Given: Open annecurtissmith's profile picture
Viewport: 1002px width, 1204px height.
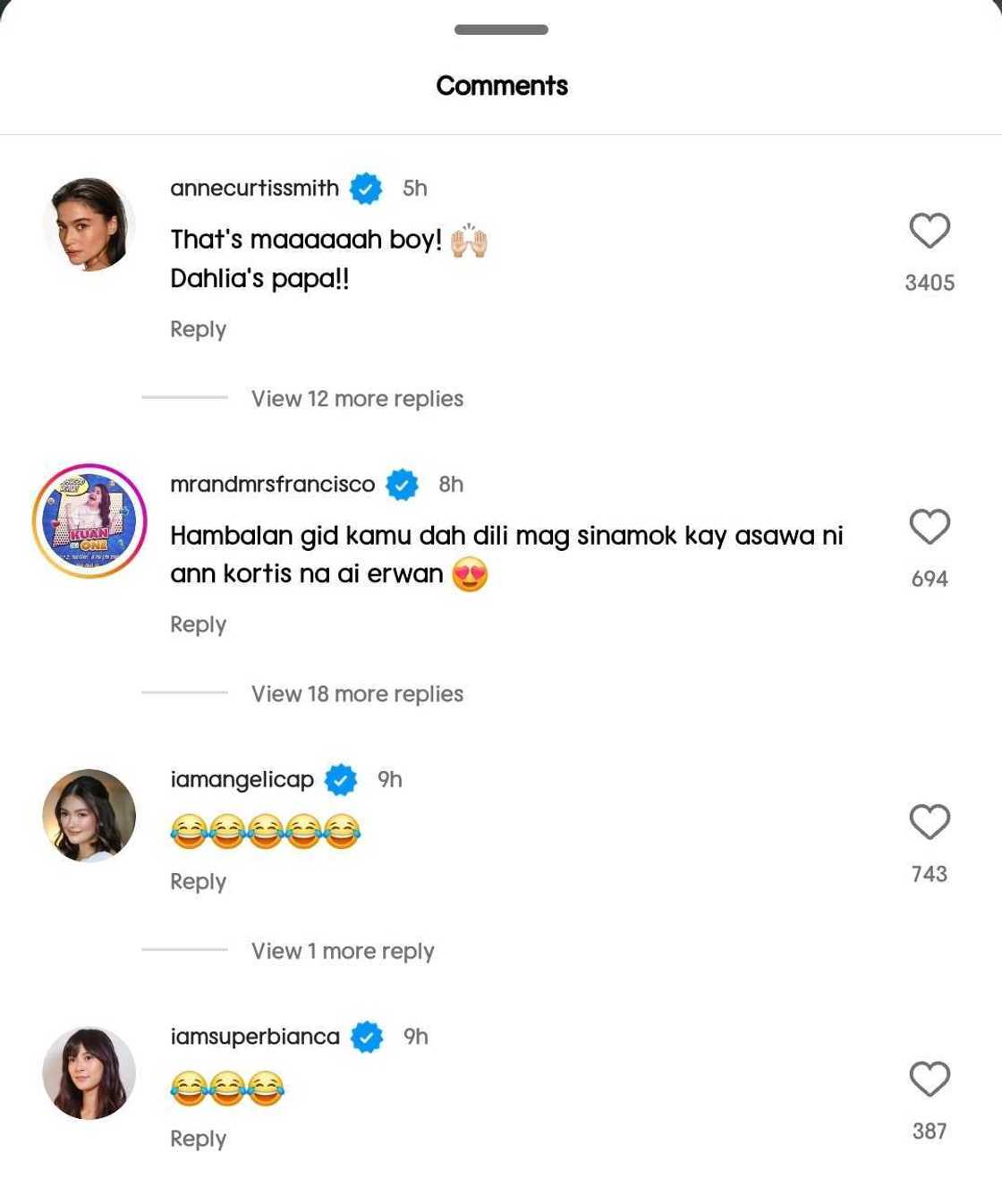Looking at the screenshot, I should click(89, 225).
